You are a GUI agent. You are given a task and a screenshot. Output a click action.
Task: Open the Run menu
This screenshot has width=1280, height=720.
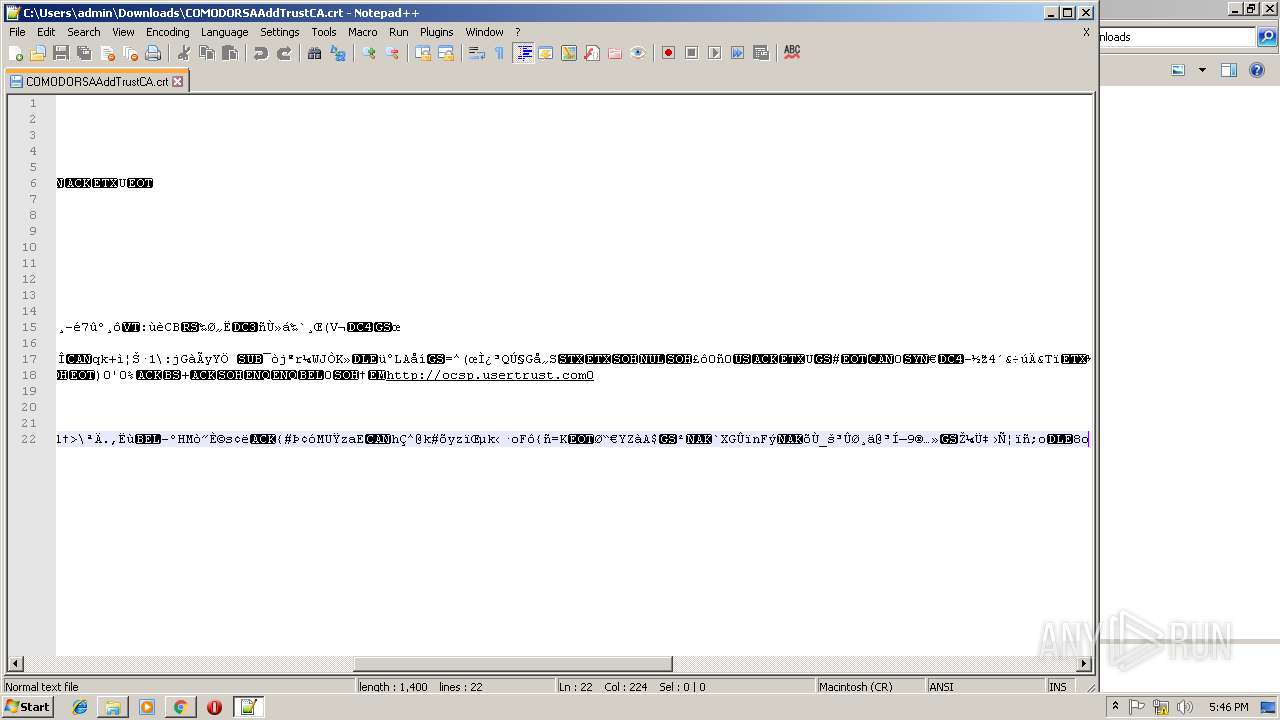(399, 32)
